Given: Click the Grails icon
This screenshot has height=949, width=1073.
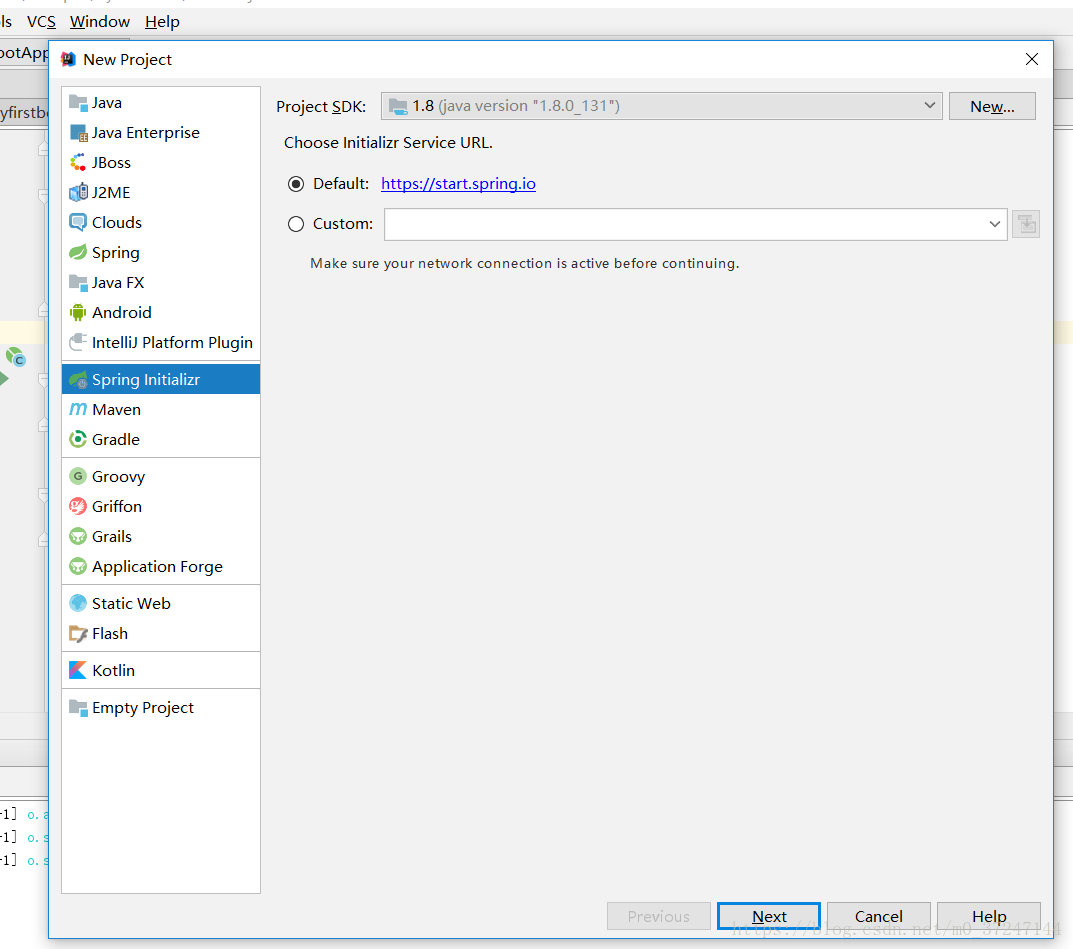Looking at the screenshot, I should coord(78,536).
